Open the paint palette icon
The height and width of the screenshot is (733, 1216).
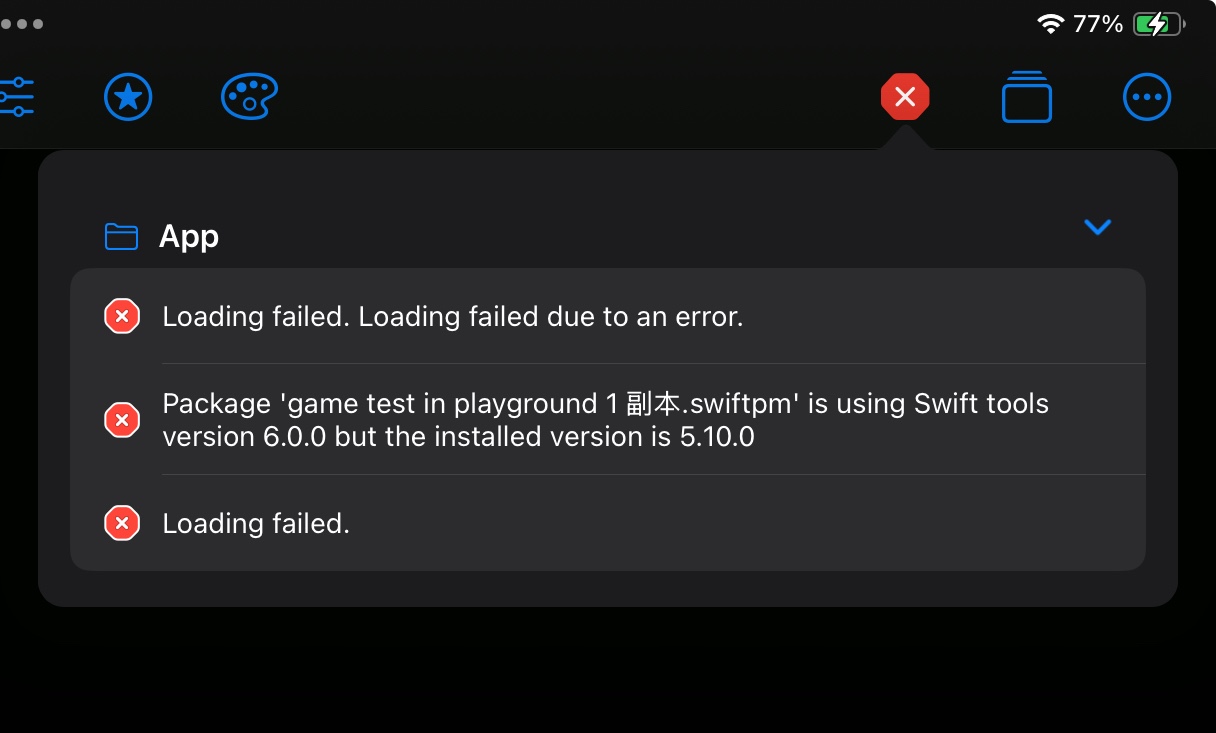249,97
